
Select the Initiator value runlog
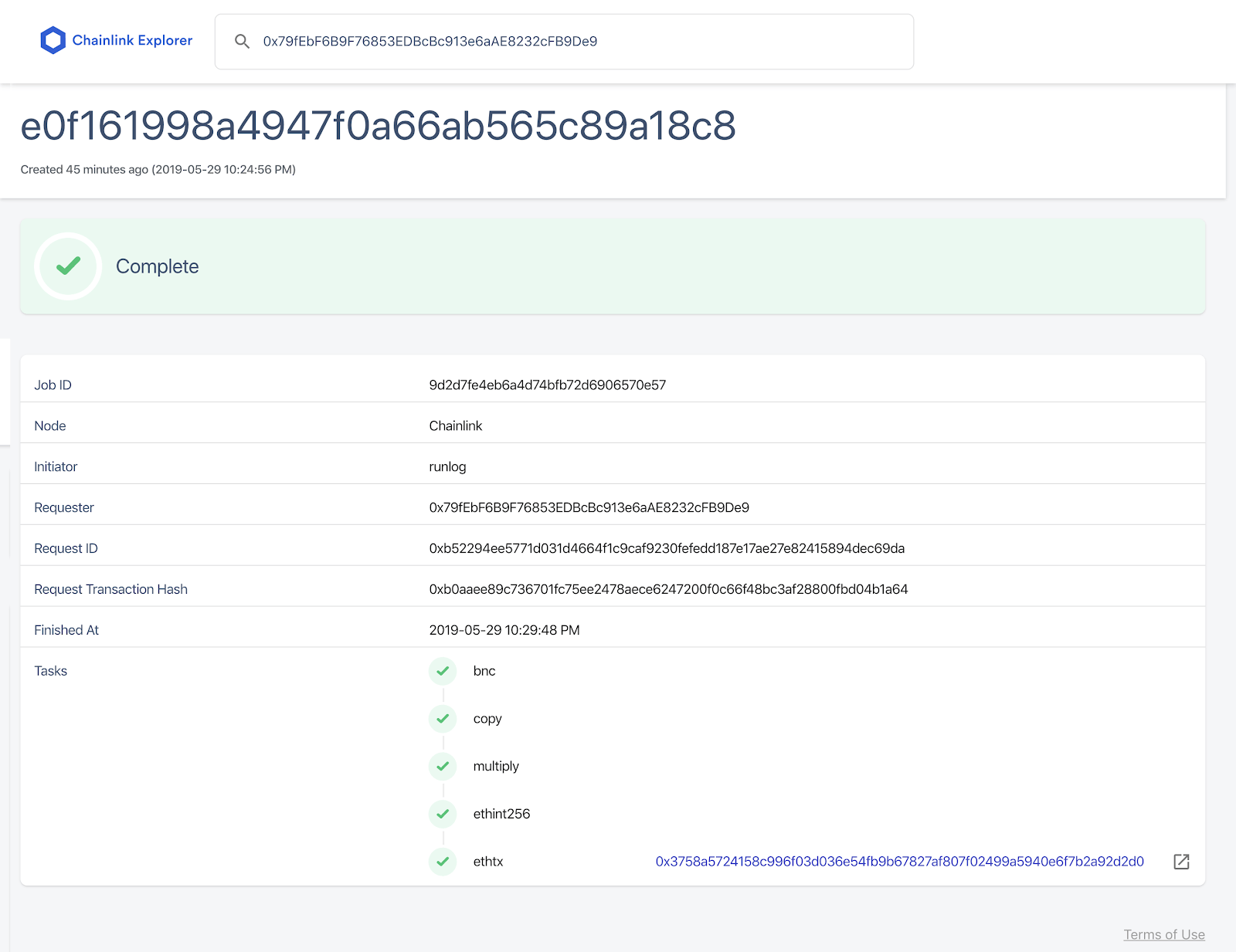447,467
